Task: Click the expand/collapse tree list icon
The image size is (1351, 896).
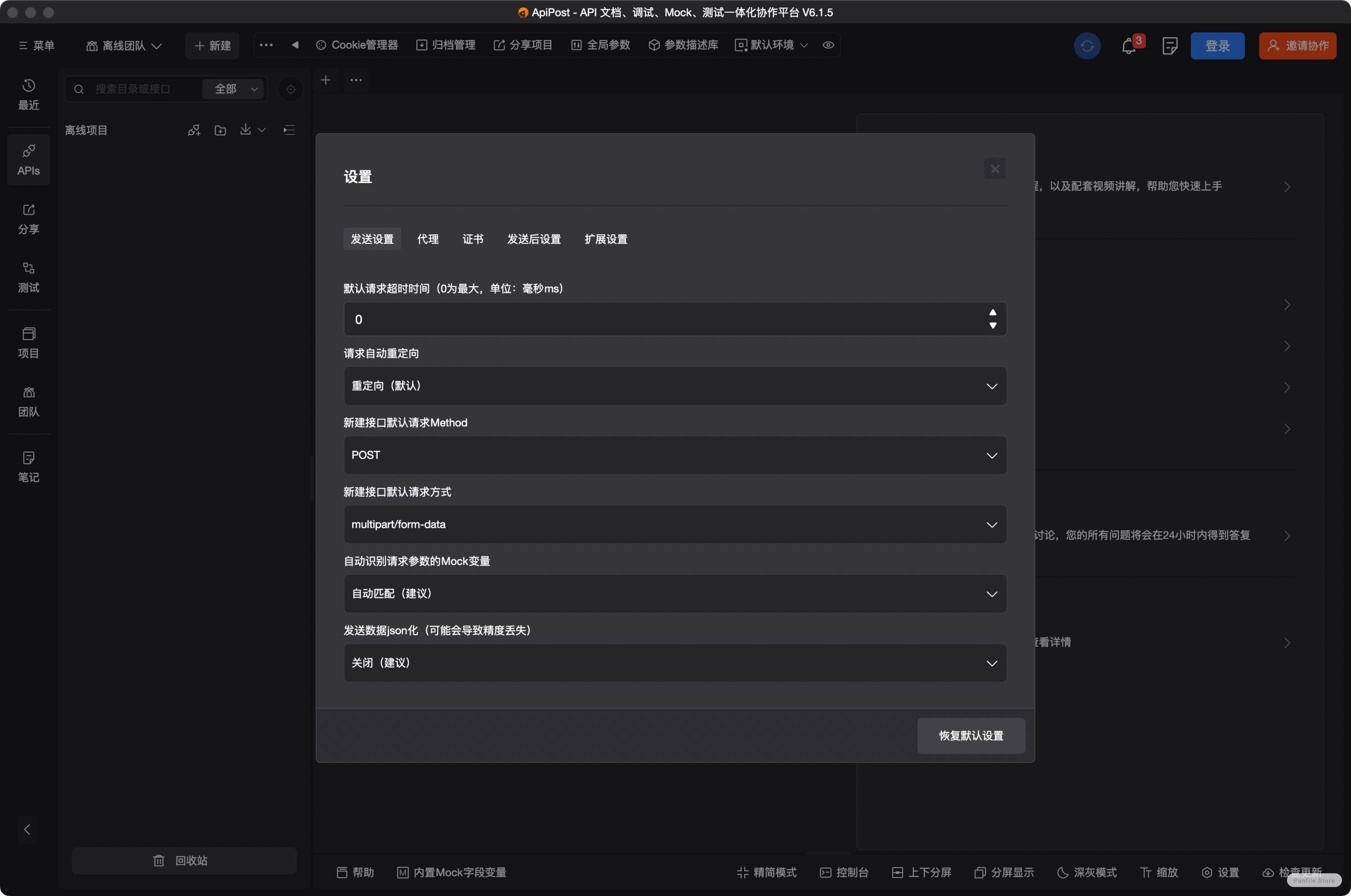Action: point(290,130)
